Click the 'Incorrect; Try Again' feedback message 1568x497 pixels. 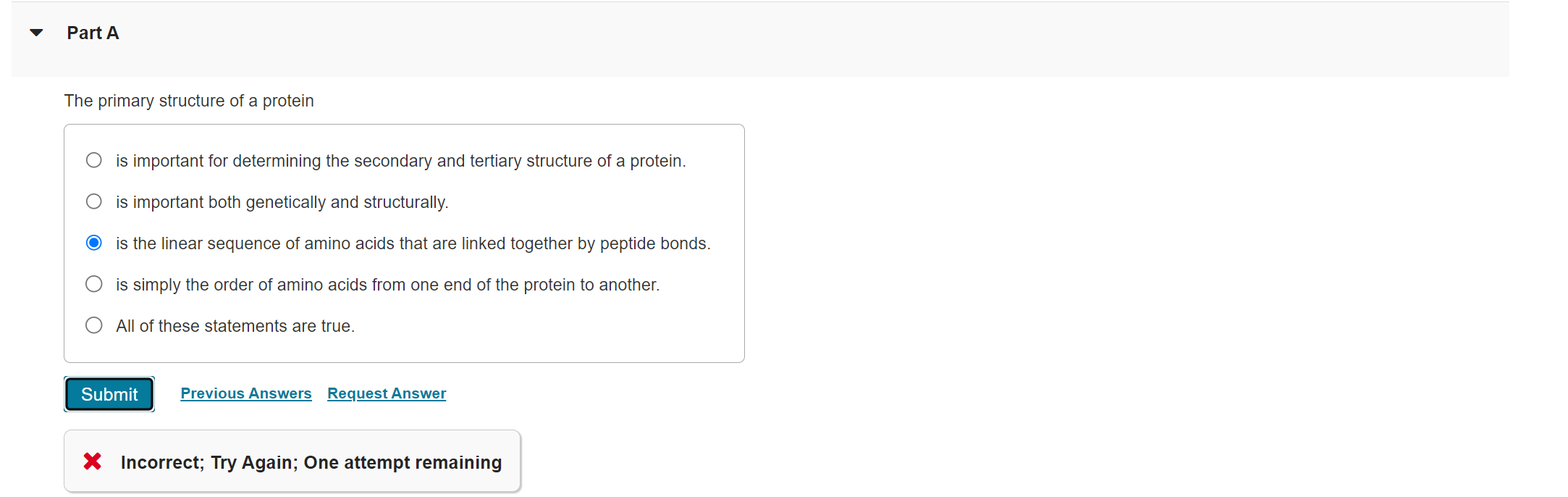[x=310, y=461]
